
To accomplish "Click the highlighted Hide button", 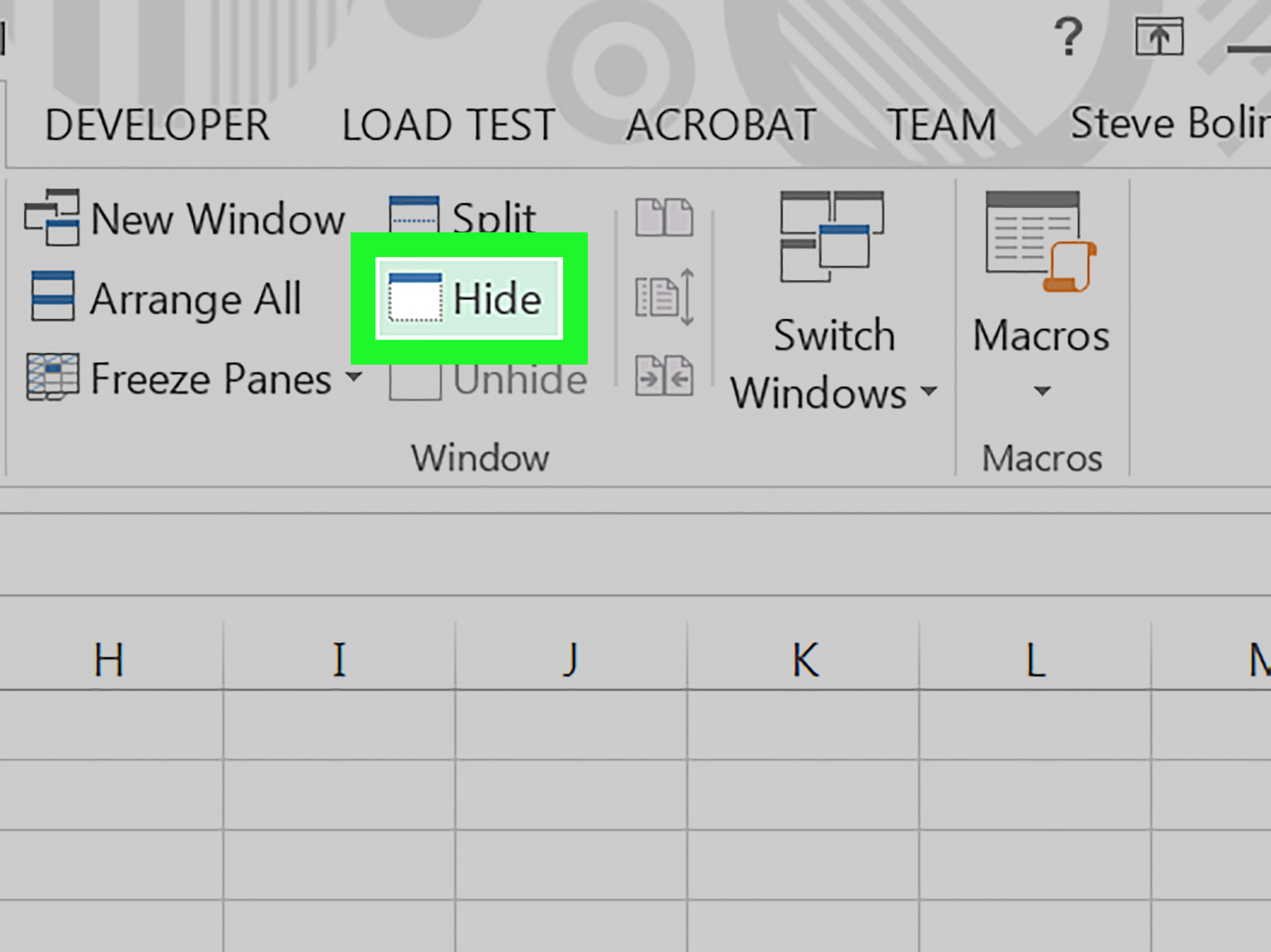I will pyautogui.click(x=469, y=299).
